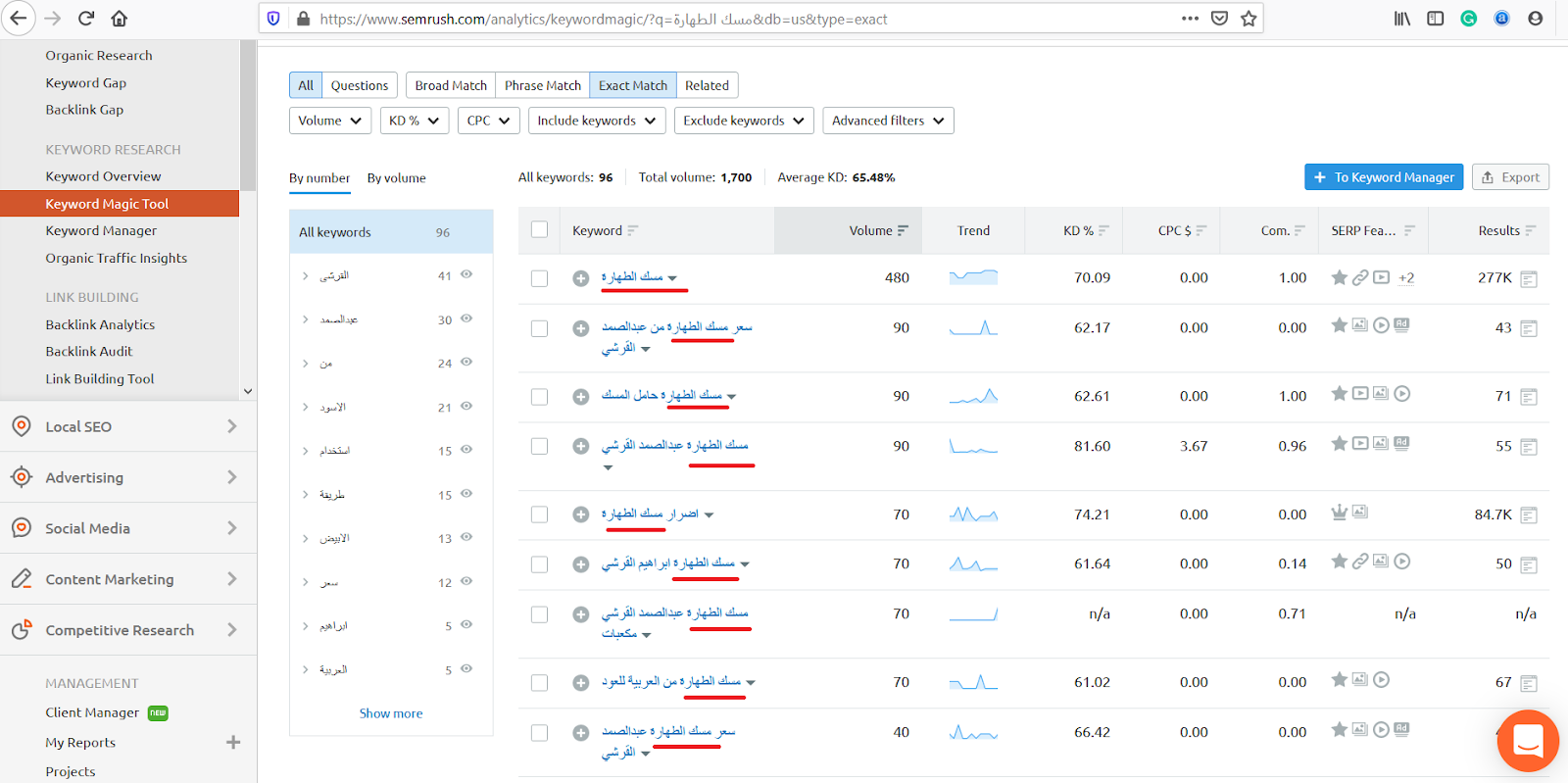Image resolution: width=1568 pixels, height=783 pixels.
Task: Click the Show more link
Action: coord(391,713)
